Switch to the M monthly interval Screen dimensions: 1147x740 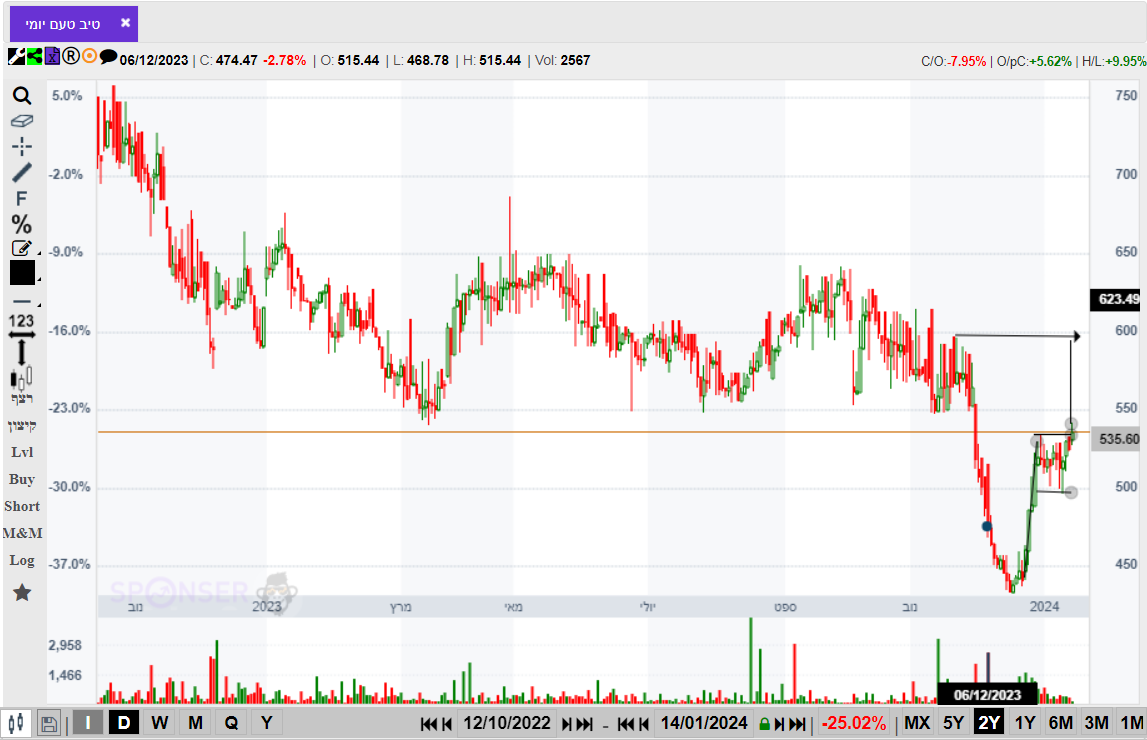(x=195, y=723)
